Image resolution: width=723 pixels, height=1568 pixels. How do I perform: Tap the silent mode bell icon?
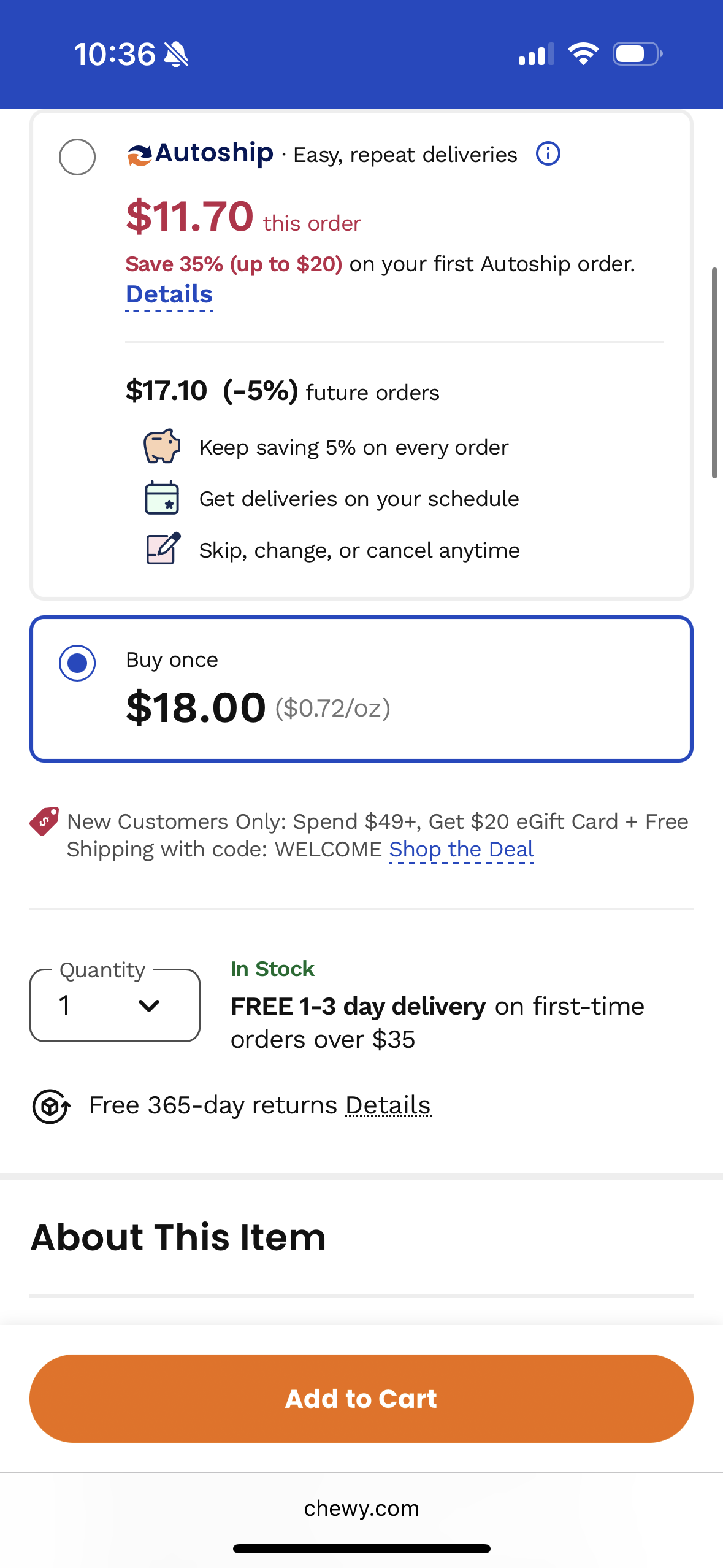177,55
